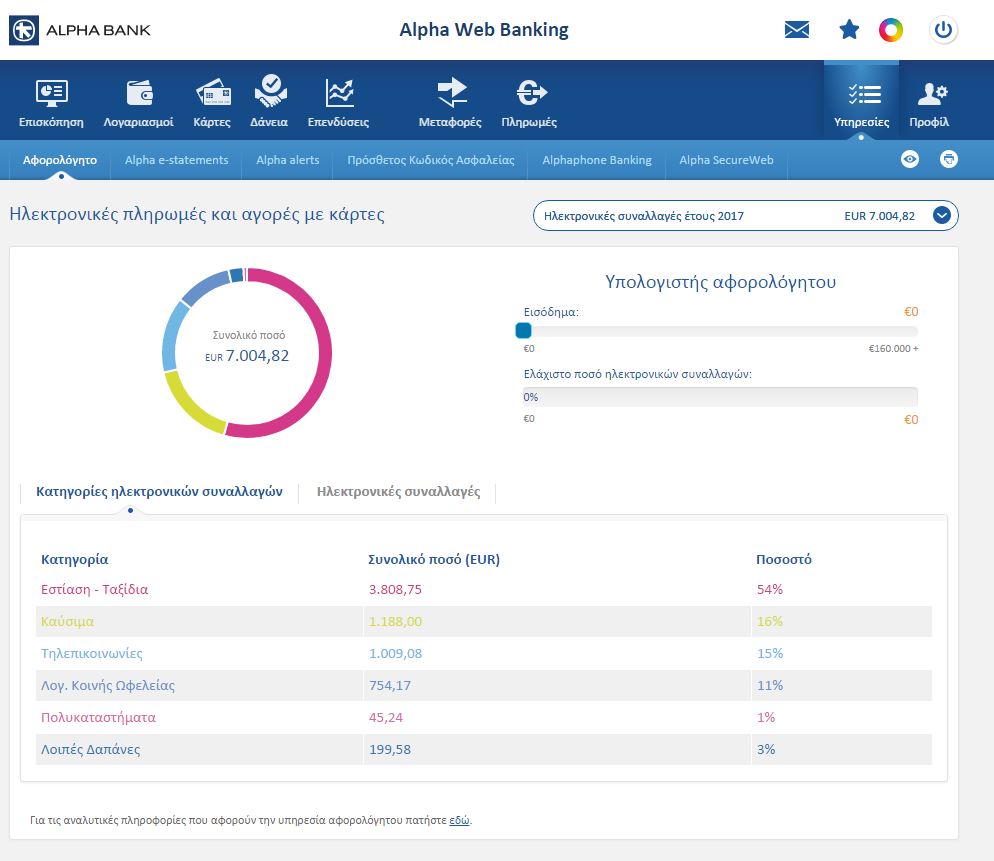Click the amount 1.188,00

tap(395, 621)
